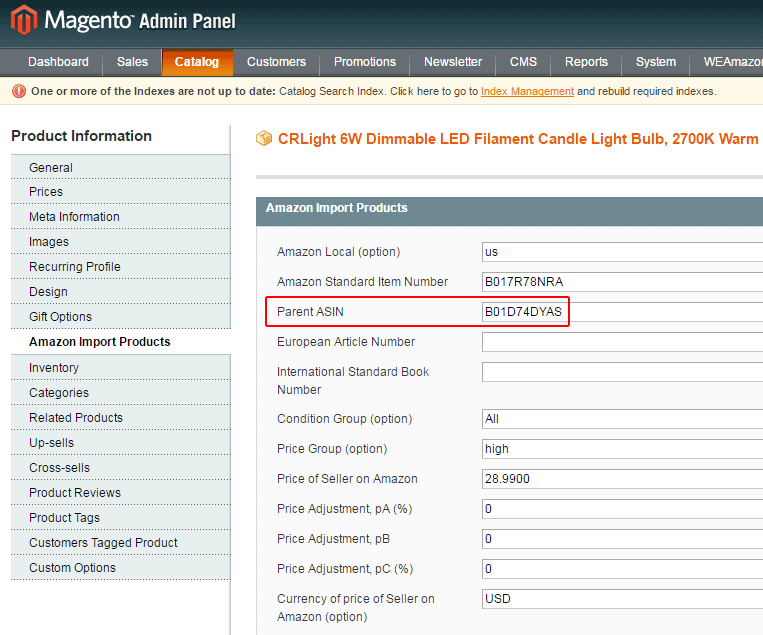Screen dimensions: 763x635
Task: Open the Inventory tab
Action: pos(121,367)
